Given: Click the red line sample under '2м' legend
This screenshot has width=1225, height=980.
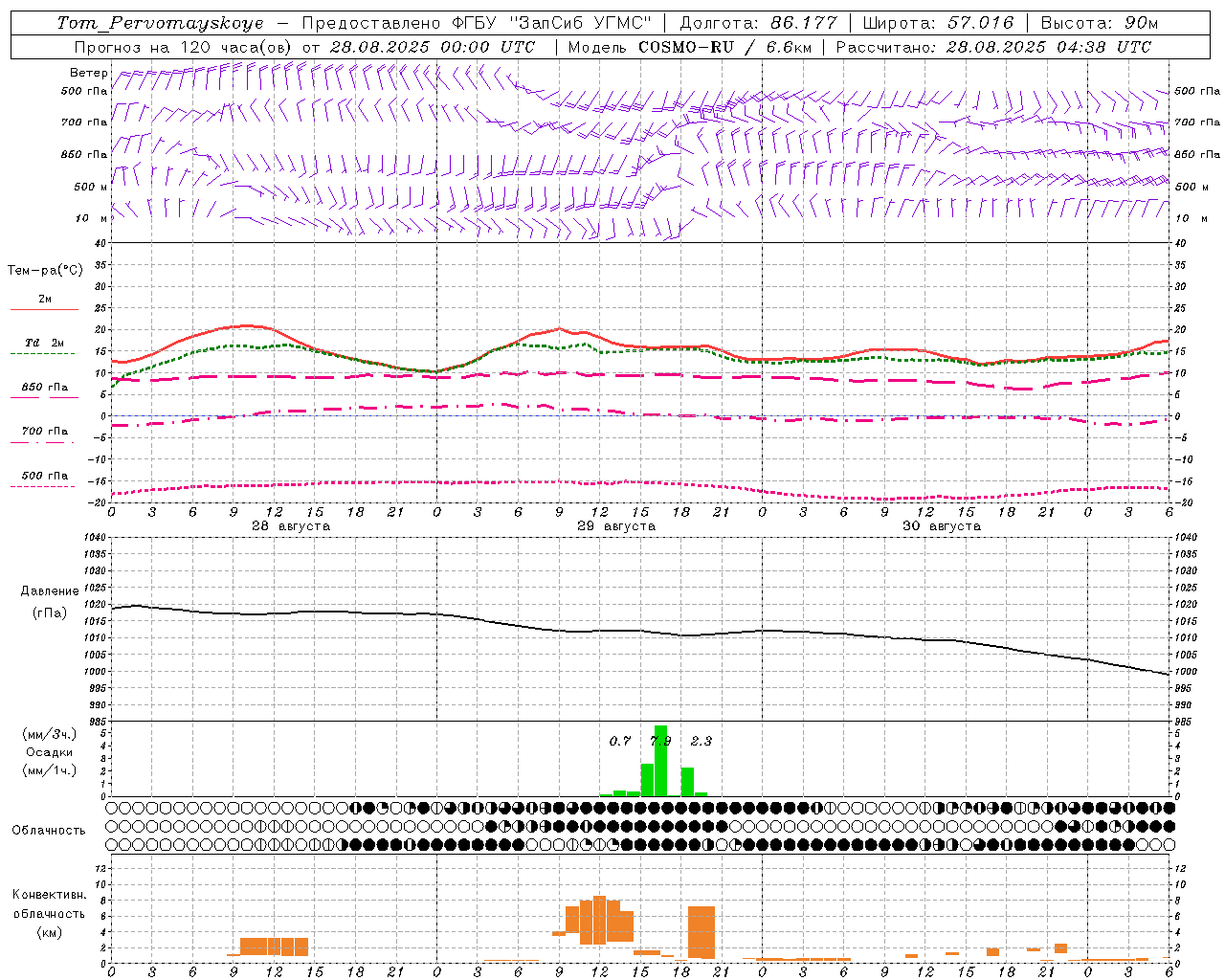Looking at the screenshot, I should coord(44,309).
